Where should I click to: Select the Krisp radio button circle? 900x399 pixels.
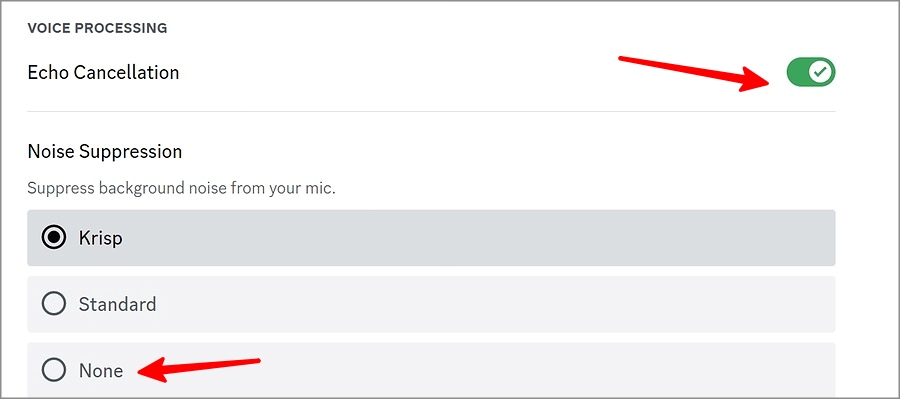[54, 238]
